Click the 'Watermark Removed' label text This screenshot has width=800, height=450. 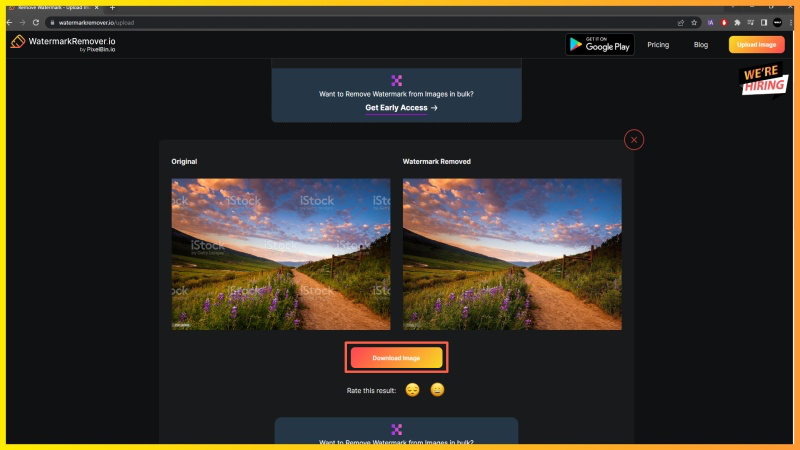click(437, 161)
